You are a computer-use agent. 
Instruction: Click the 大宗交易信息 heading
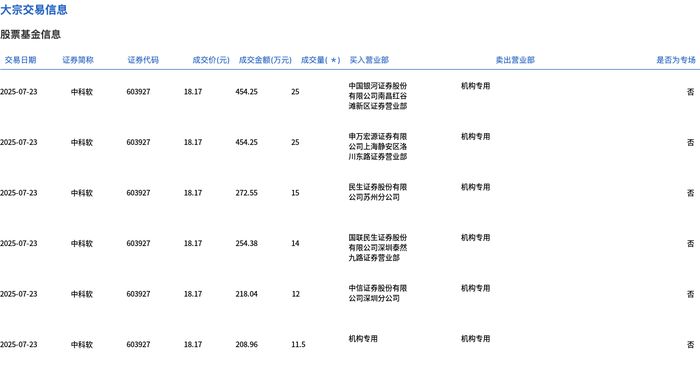click(34, 10)
